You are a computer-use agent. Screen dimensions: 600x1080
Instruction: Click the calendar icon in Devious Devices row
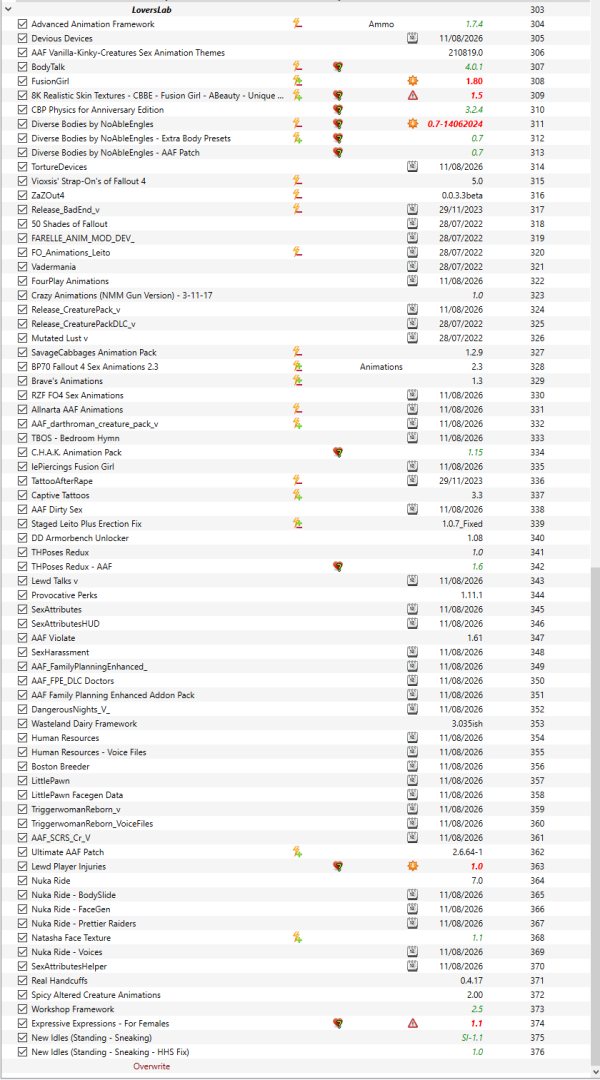tap(412, 39)
